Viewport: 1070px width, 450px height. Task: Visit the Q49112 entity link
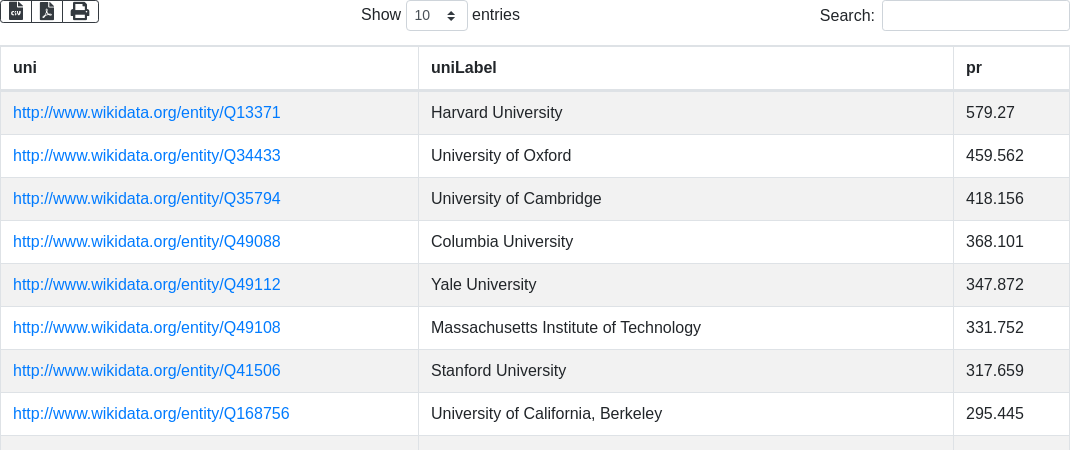[x=147, y=285]
